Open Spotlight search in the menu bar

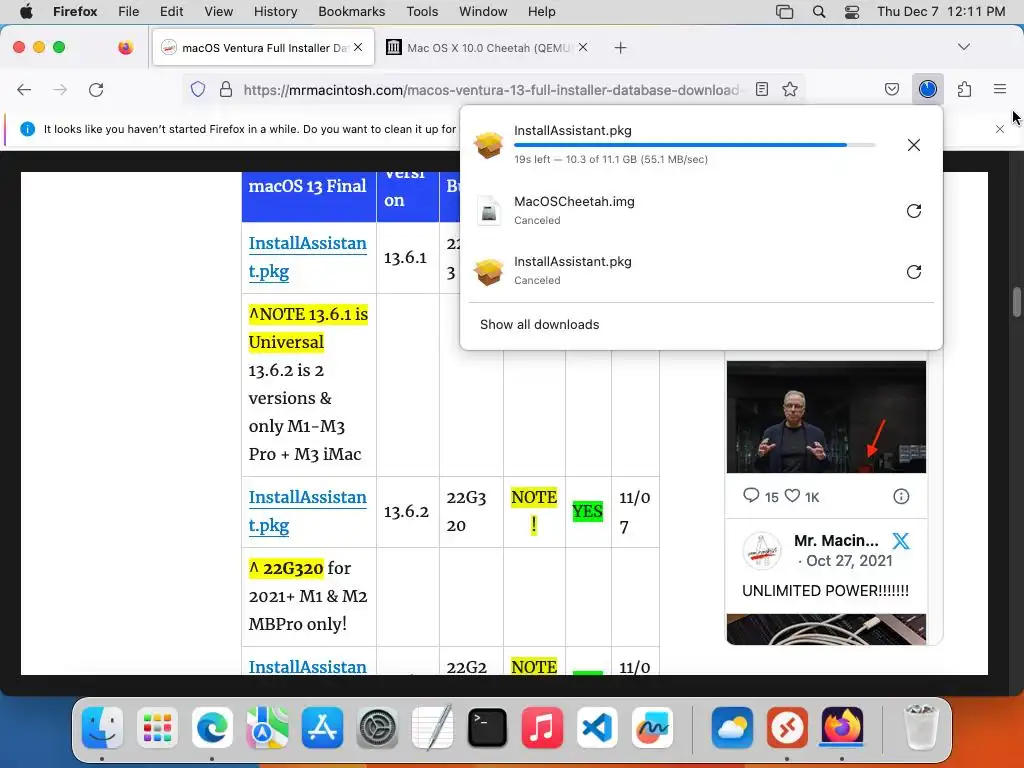tap(818, 11)
